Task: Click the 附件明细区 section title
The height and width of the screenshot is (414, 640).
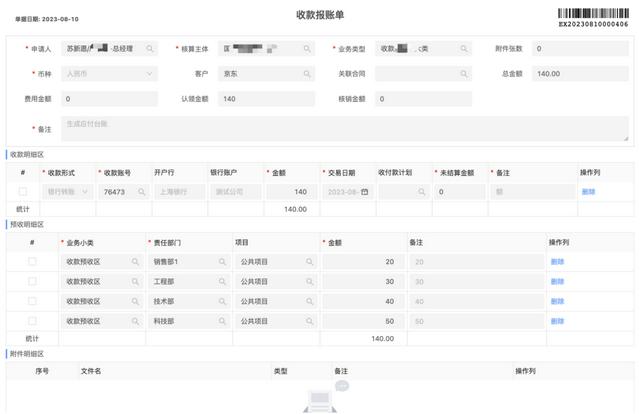Action: point(27,354)
